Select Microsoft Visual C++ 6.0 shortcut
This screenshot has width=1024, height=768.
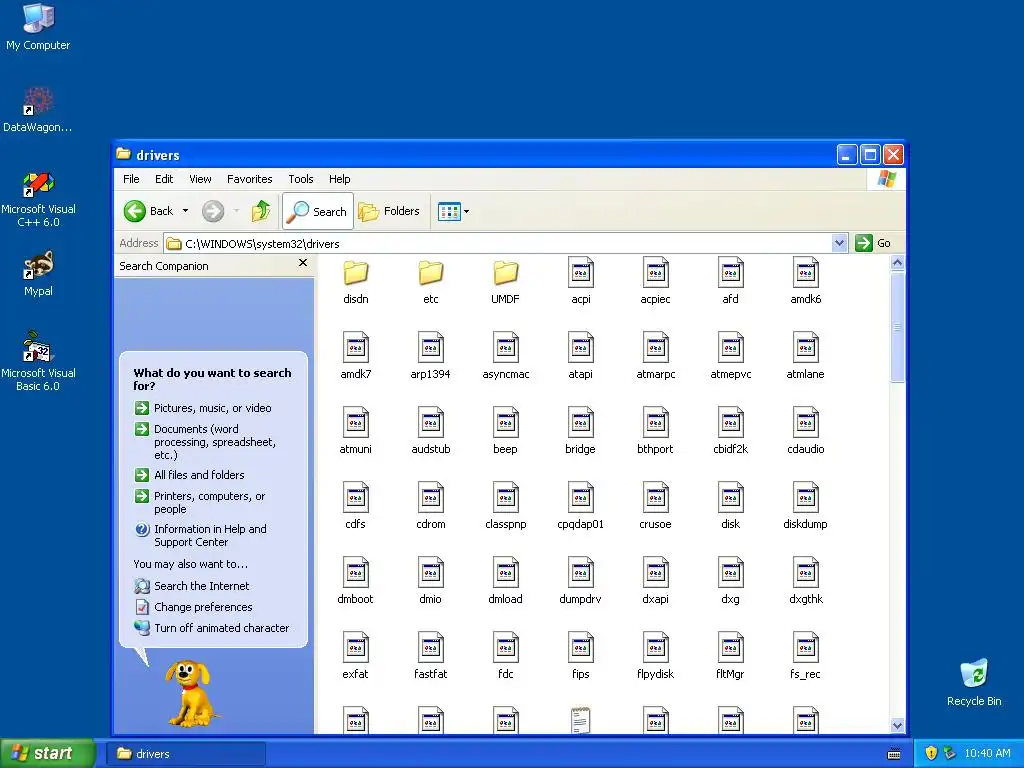tap(38, 199)
